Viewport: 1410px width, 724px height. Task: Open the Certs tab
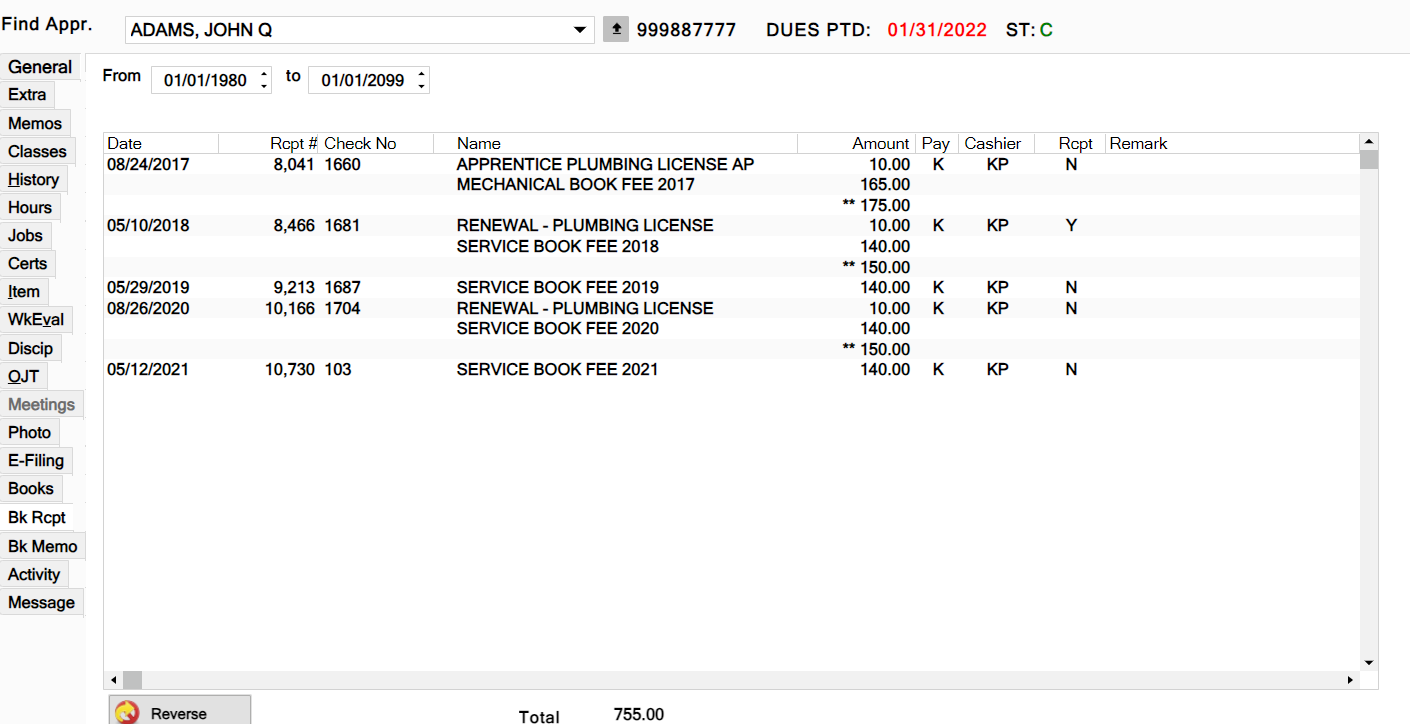[28, 264]
